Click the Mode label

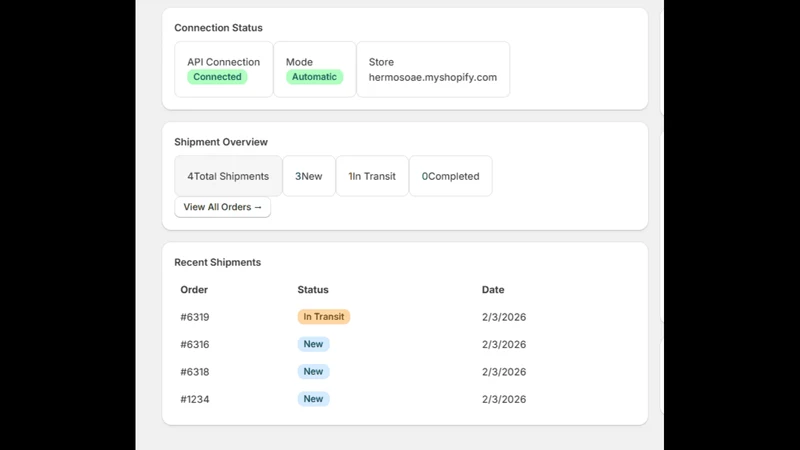pos(299,62)
